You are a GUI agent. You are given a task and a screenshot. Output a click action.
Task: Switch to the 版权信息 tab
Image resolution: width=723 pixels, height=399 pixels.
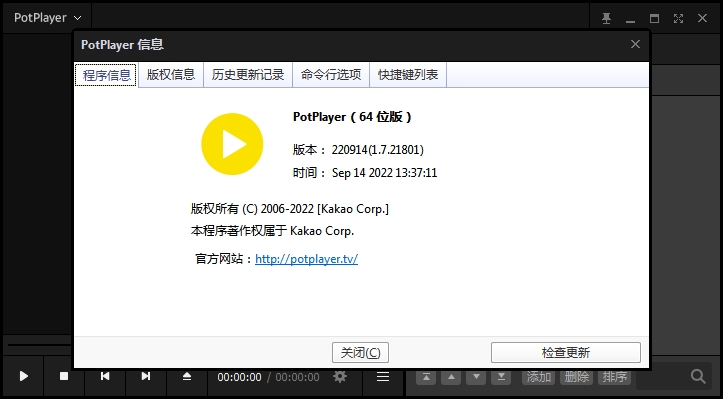[171, 75]
